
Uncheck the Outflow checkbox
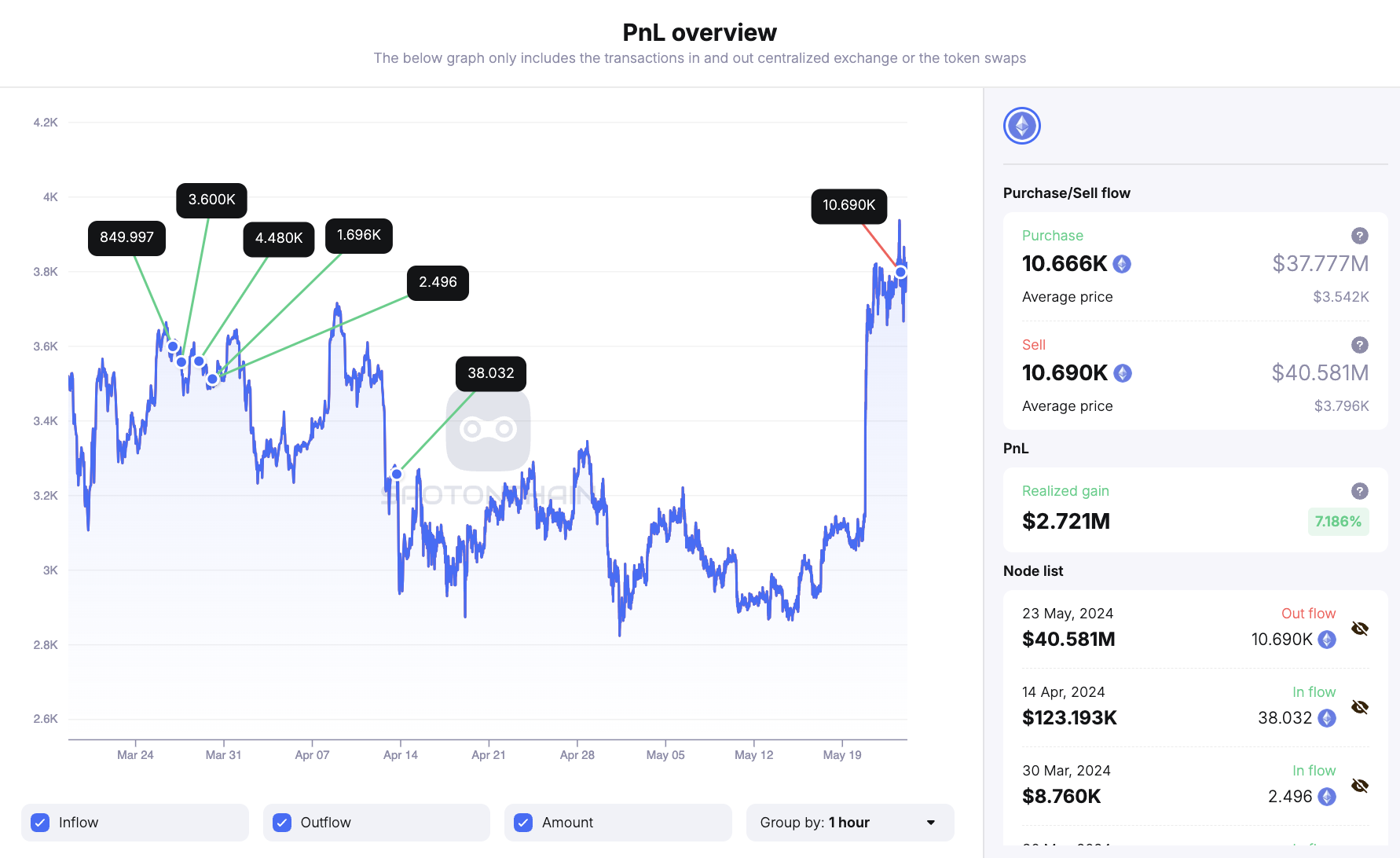(282, 823)
